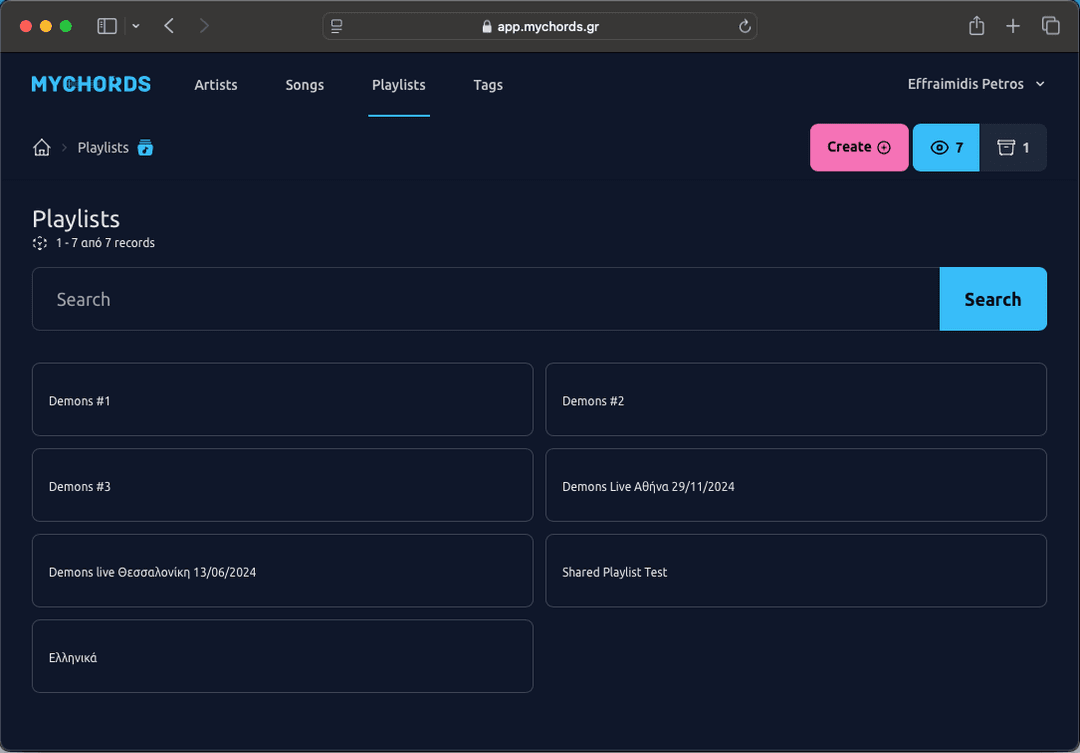Screen dimensions: 1080x753
Task: Open a new tab with the plus icon
Action: (x=1013, y=26)
